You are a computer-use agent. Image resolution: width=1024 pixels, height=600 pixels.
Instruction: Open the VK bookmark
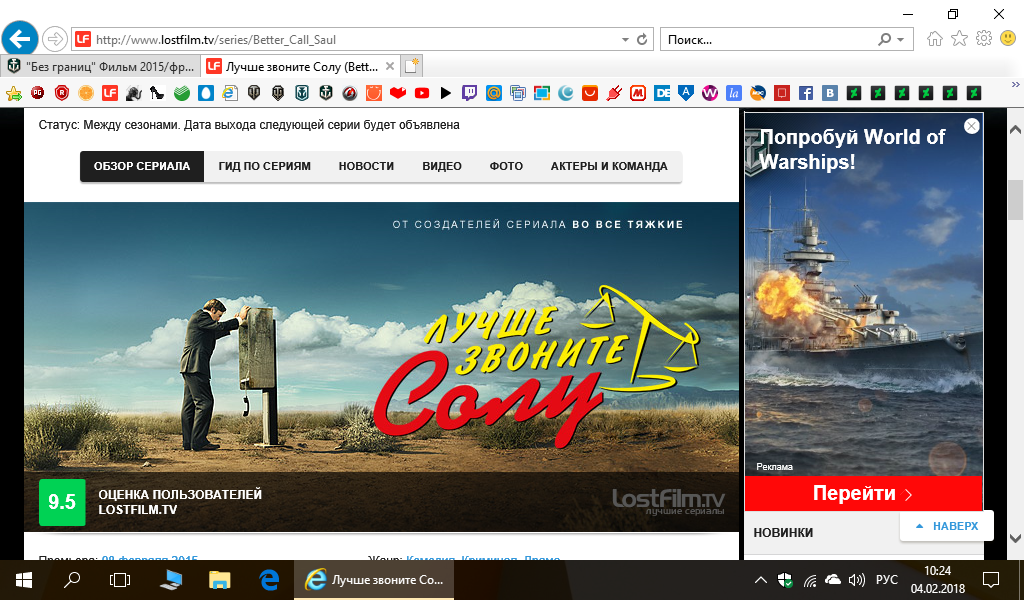tap(830, 93)
